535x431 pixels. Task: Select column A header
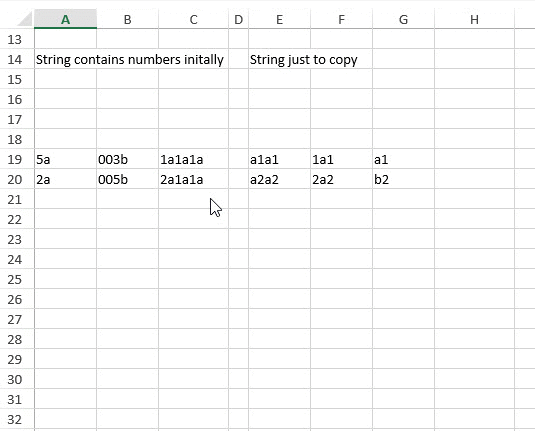click(x=66, y=19)
